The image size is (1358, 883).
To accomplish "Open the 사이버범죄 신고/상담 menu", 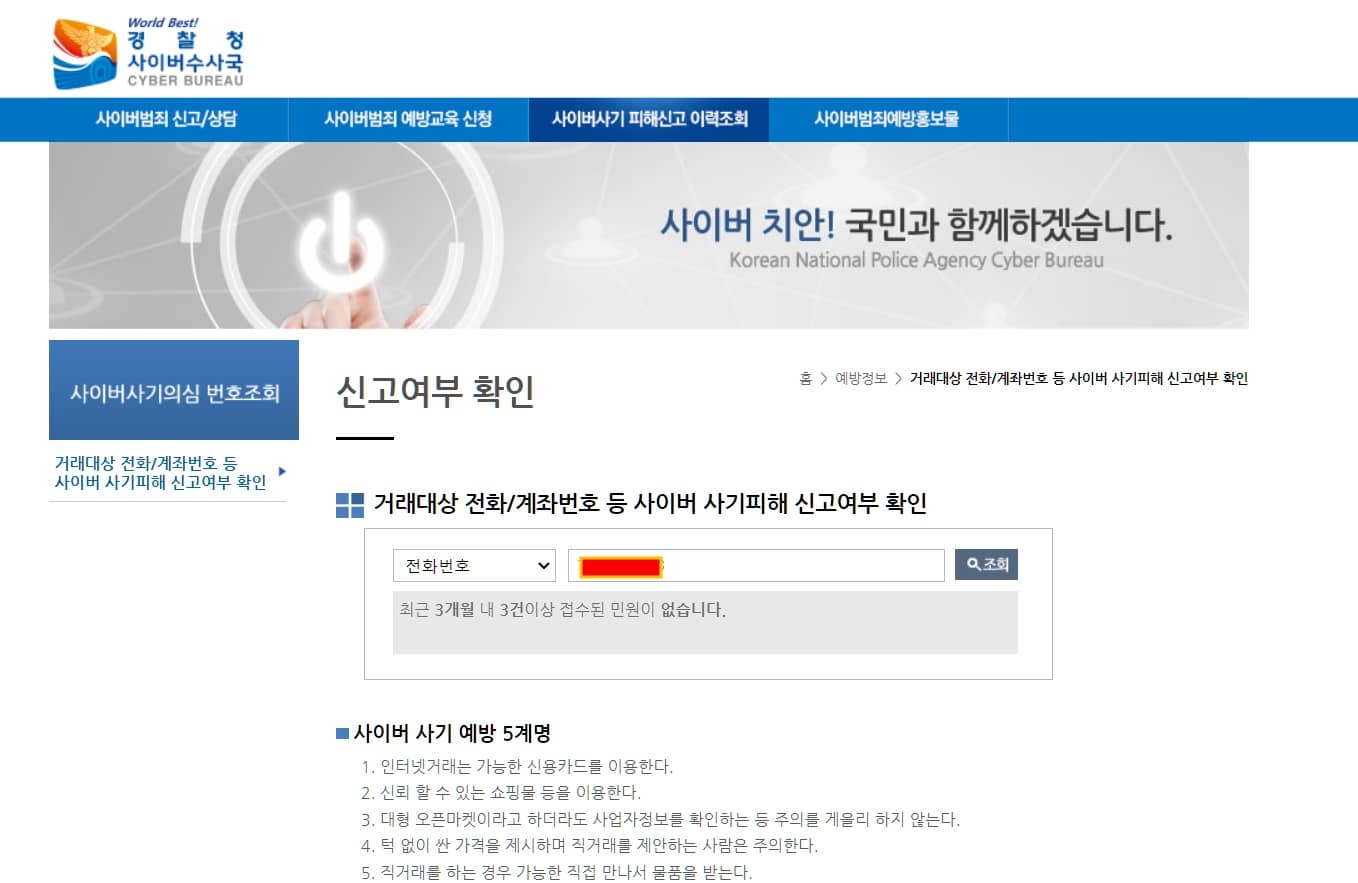I will [166, 119].
